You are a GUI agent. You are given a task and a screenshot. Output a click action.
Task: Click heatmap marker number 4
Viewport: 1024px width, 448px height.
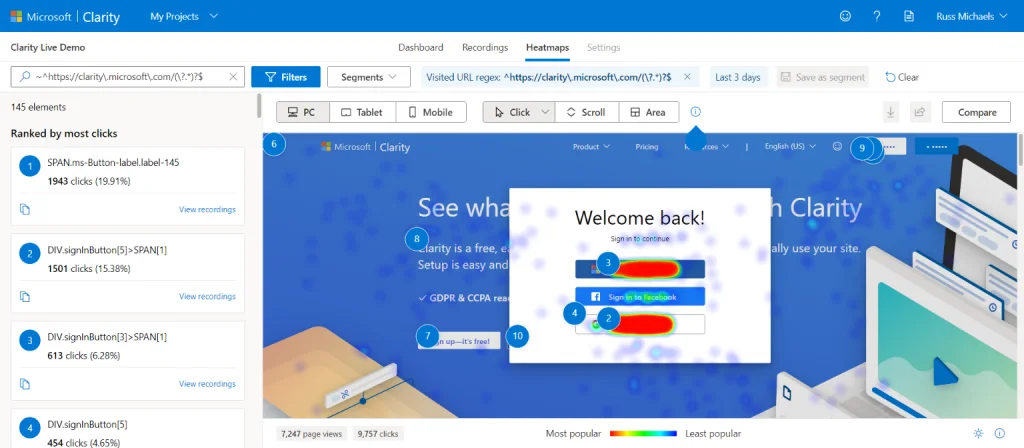coord(575,313)
